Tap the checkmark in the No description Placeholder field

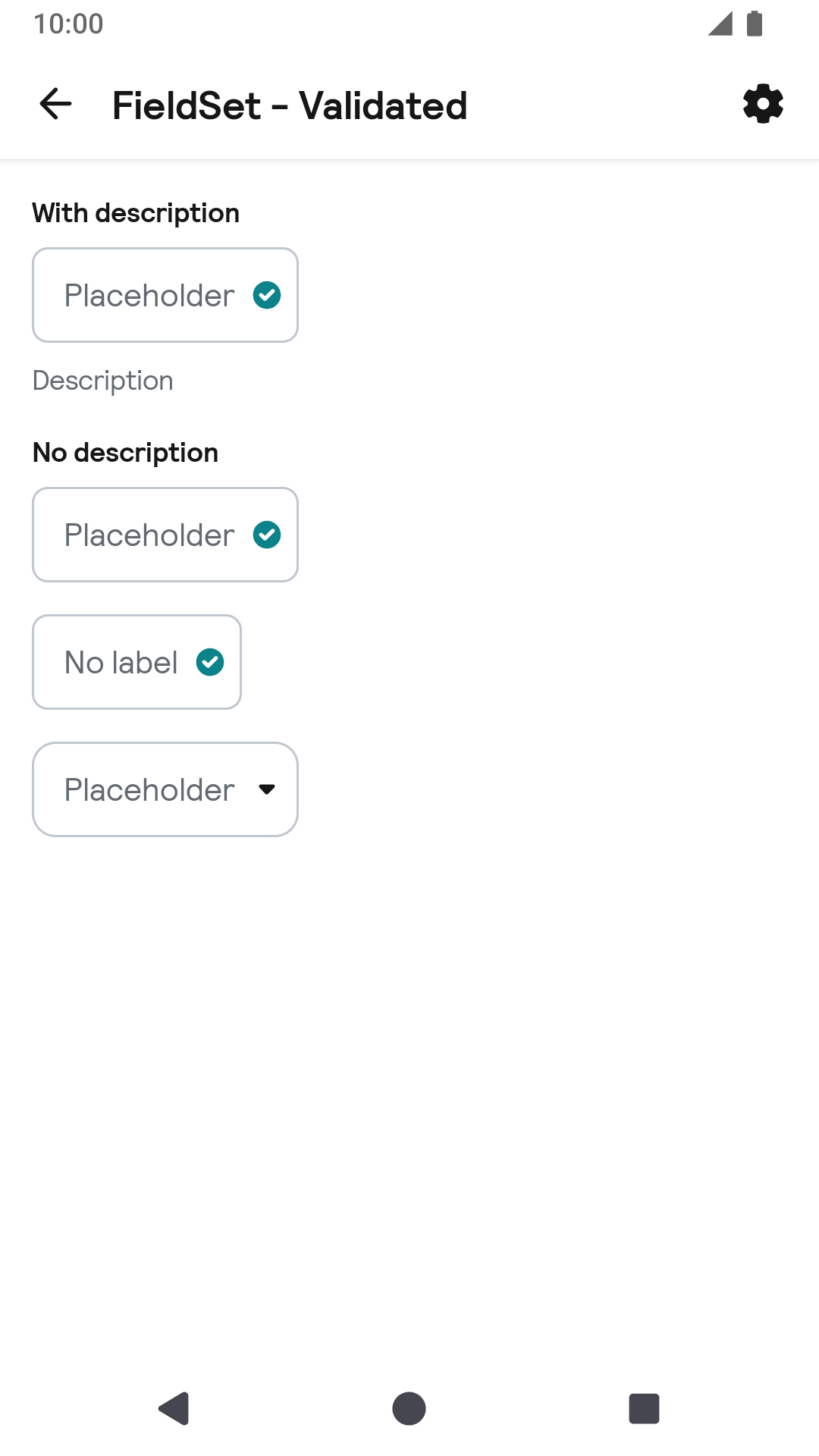point(267,535)
